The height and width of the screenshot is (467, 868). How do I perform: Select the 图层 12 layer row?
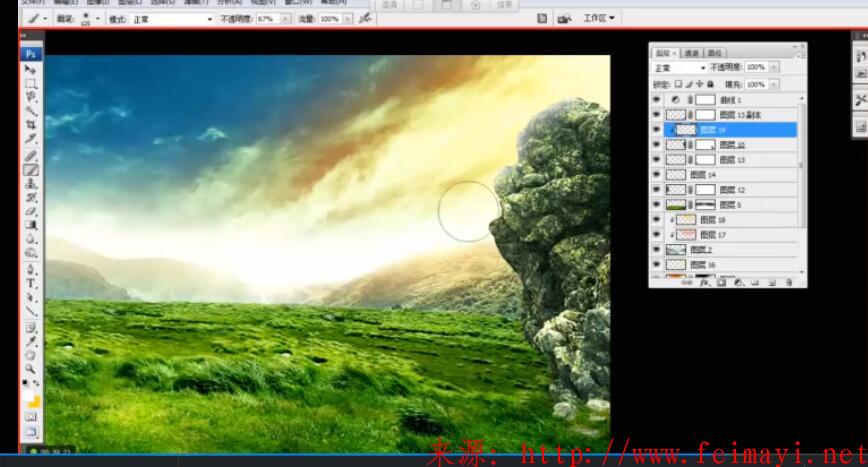(x=740, y=189)
